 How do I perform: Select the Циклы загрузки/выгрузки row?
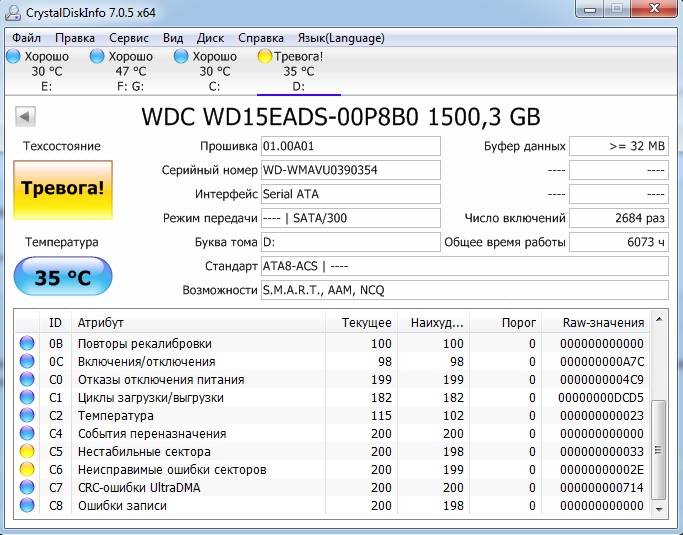pyautogui.click(x=332, y=397)
